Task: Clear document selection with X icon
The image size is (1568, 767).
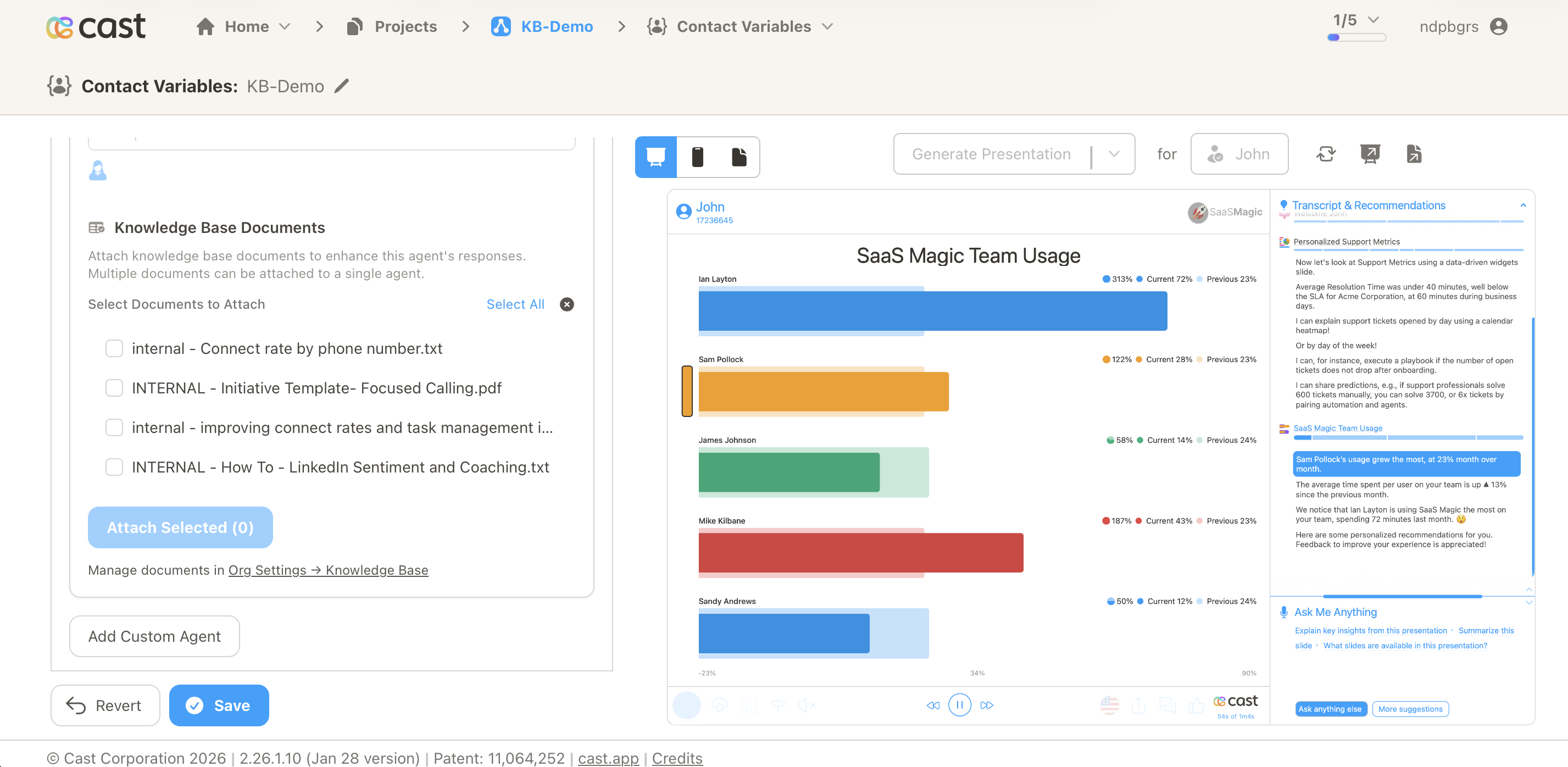Action: pyautogui.click(x=566, y=304)
